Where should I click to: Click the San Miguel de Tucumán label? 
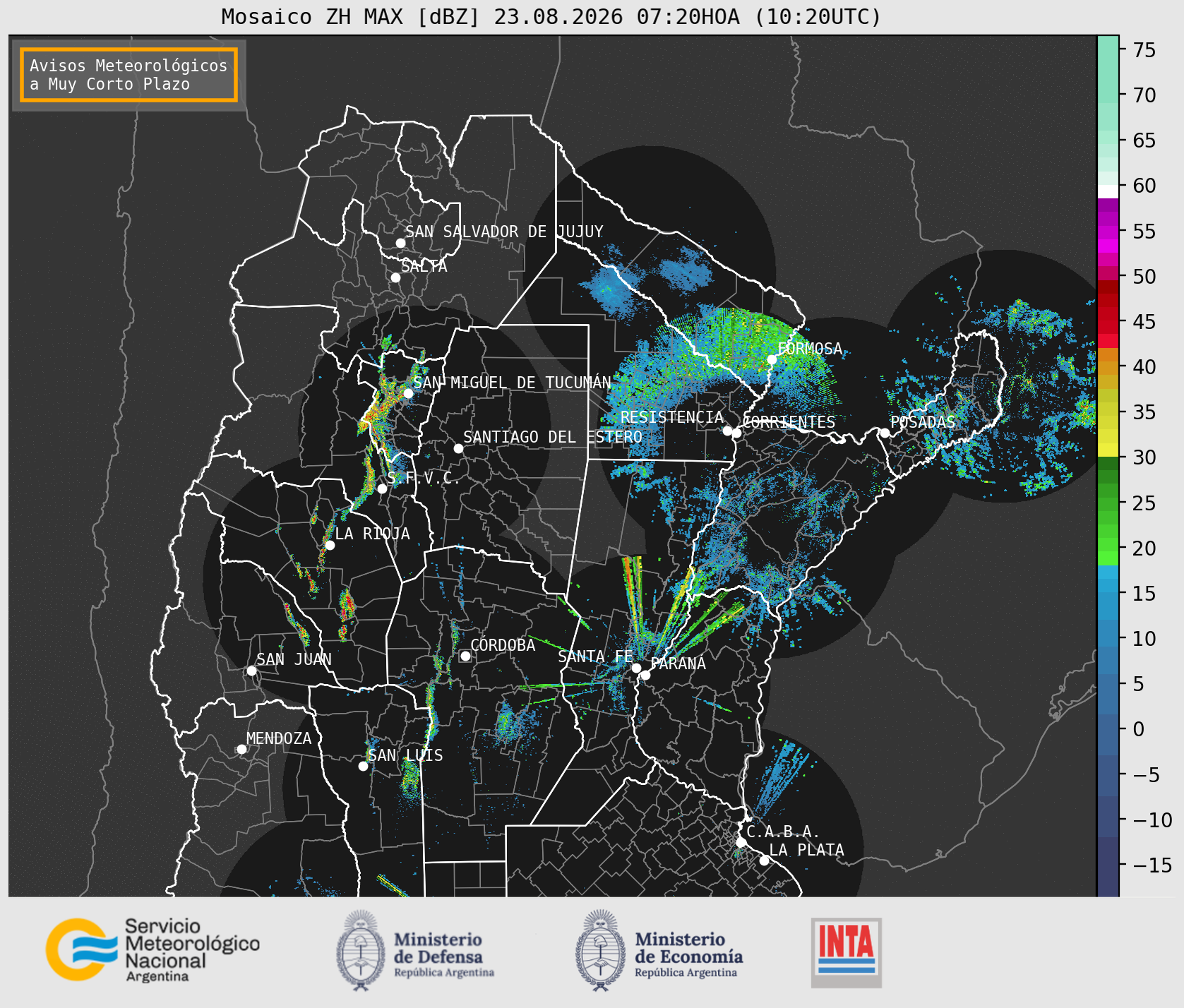pyautogui.click(x=512, y=383)
